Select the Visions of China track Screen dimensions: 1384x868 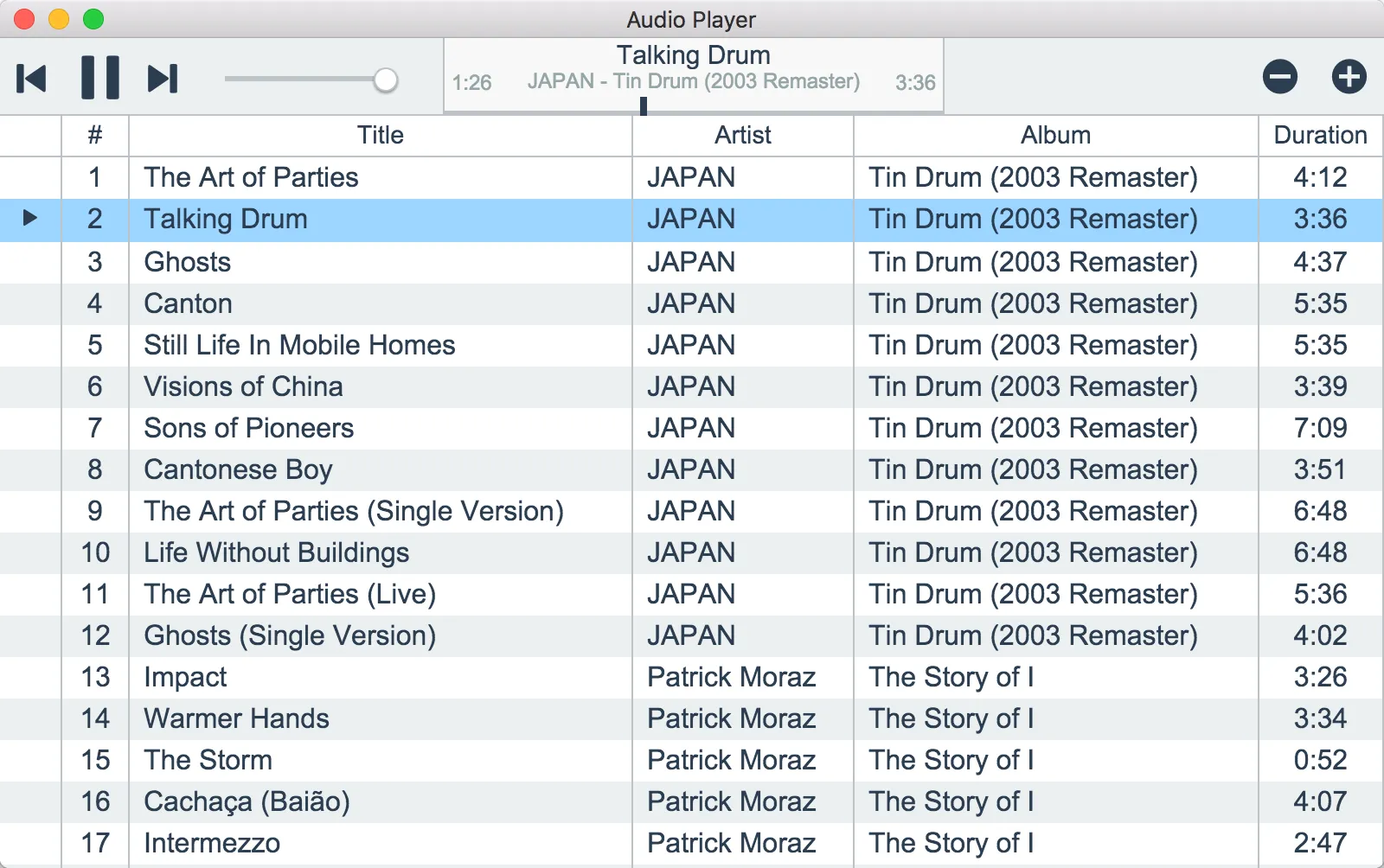(x=243, y=386)
